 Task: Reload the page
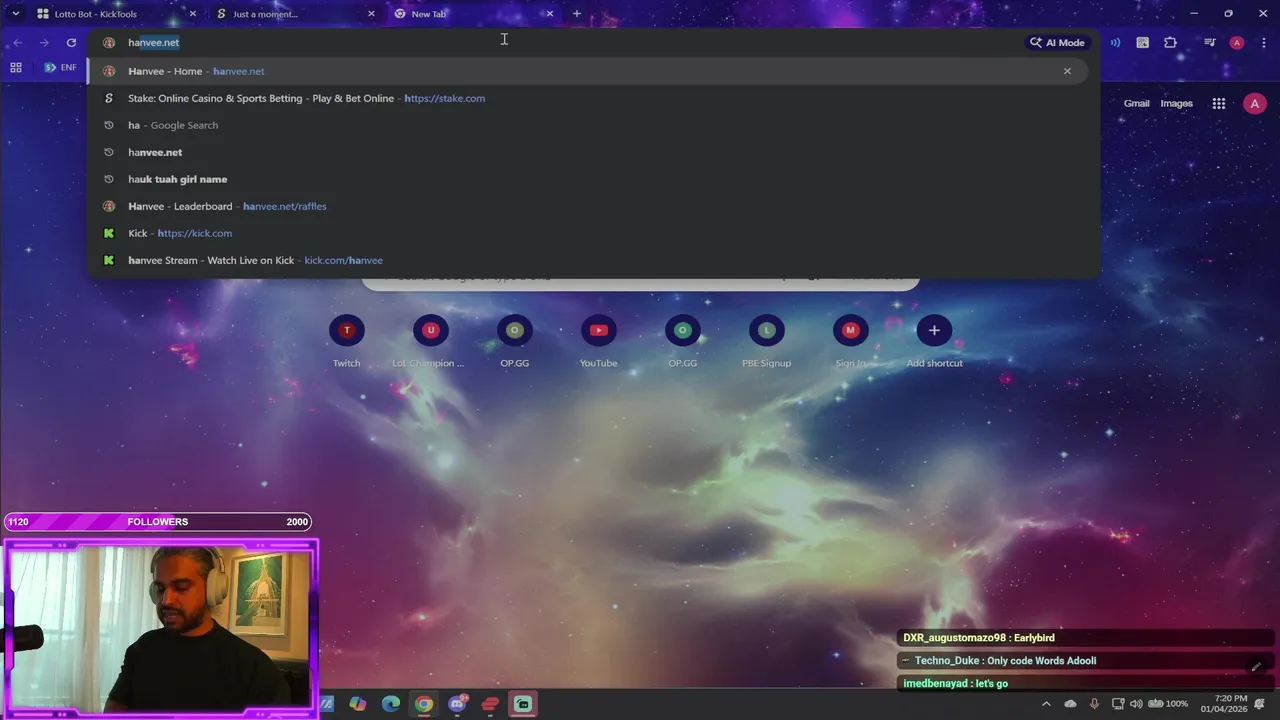(71, 42)
